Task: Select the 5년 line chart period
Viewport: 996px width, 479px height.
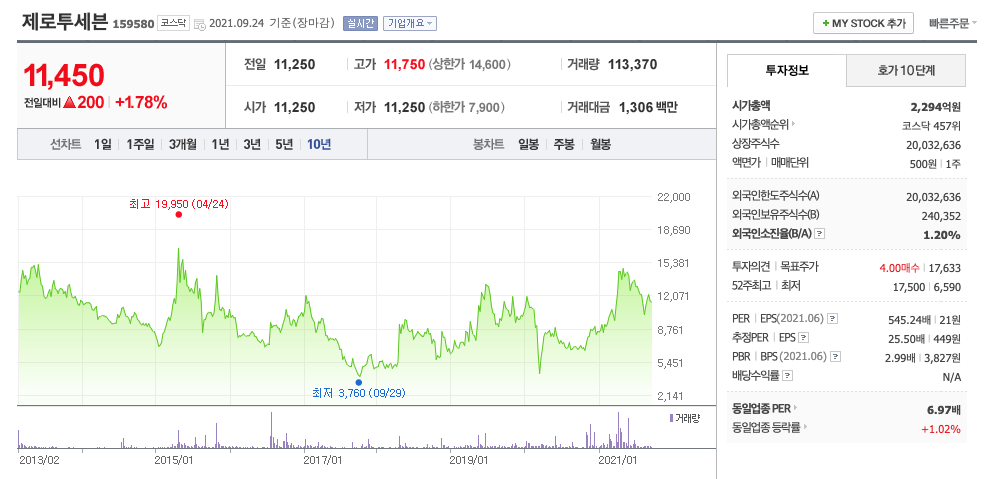Action: [x=284, y=145]
